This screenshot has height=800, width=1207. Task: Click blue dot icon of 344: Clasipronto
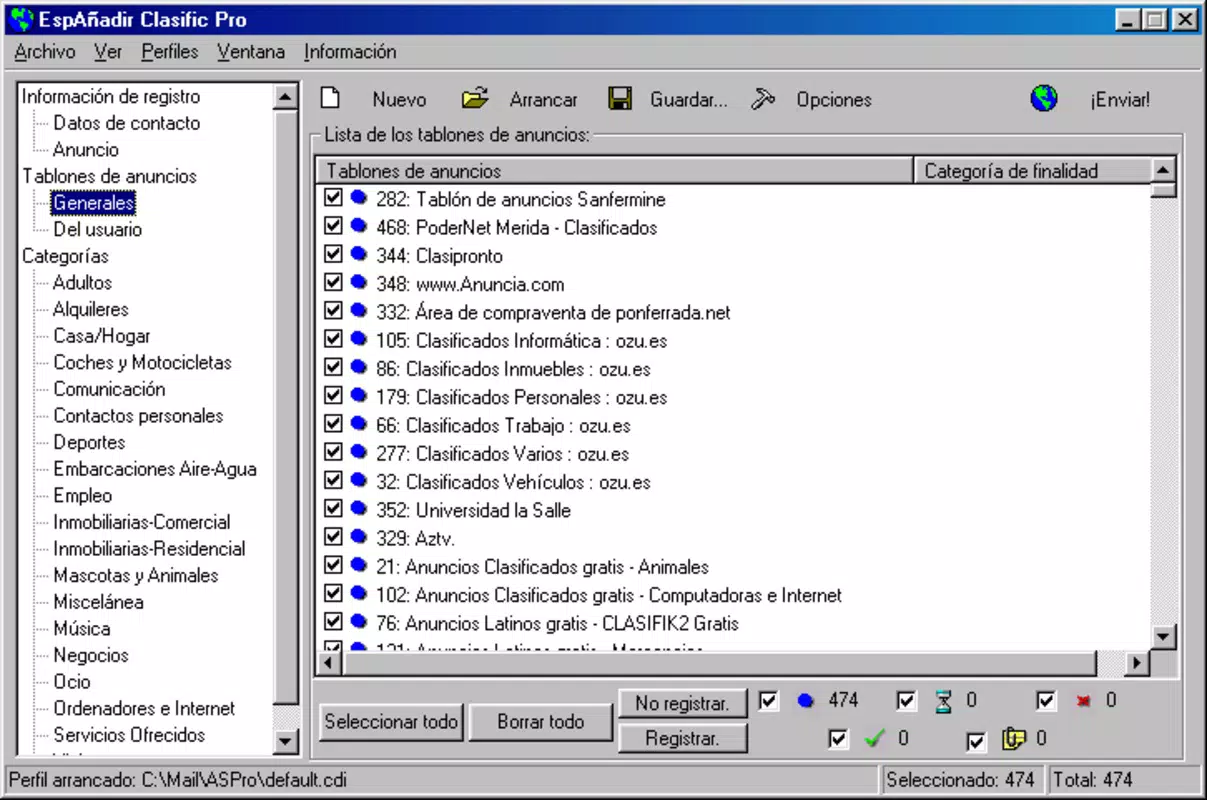coord(359,255)
